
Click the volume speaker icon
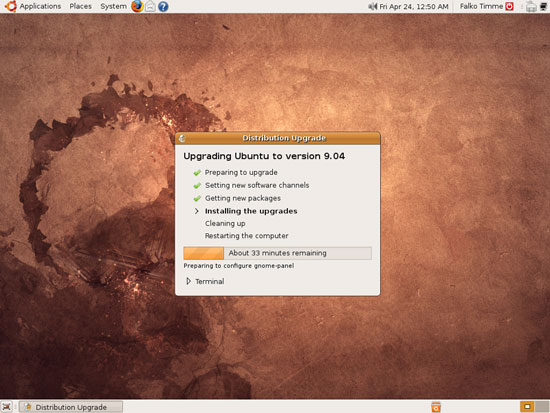[x=373, y=6]
